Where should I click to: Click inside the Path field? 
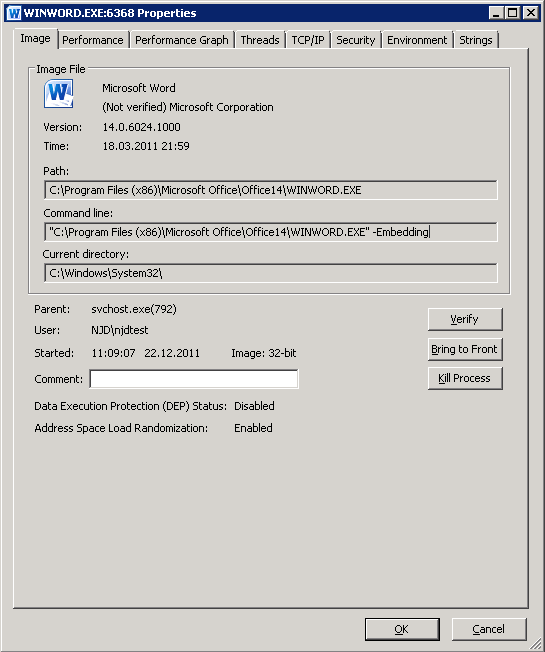click(x=271, y=190)
